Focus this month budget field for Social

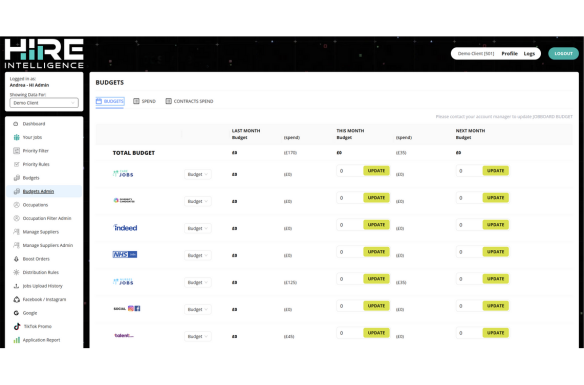click(x=350, y=306)
